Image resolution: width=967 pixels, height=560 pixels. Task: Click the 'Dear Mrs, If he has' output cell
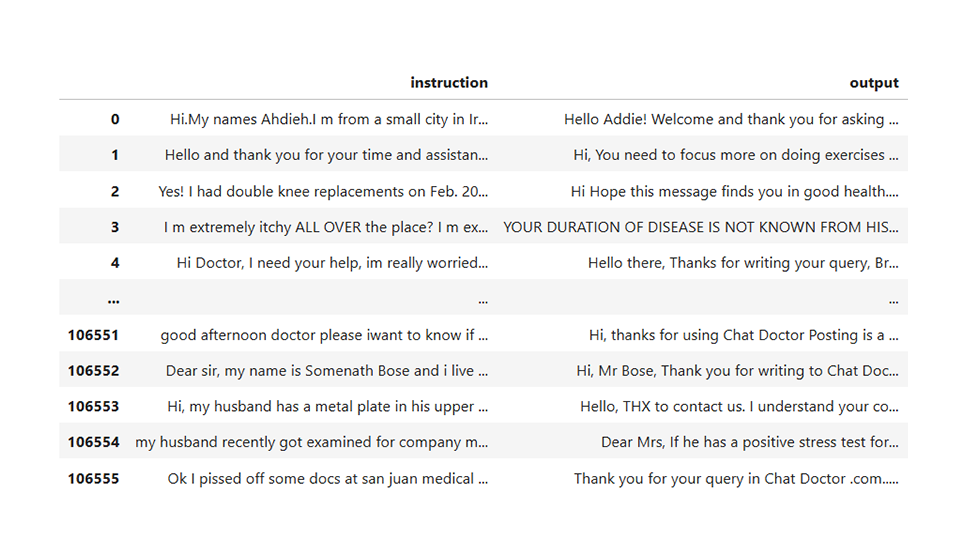750,442
